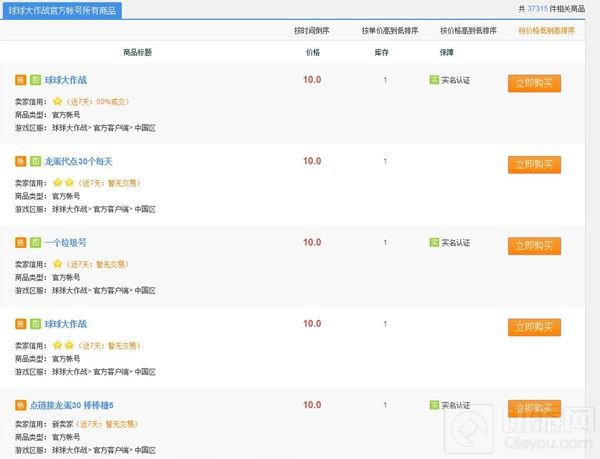600x459 pixels.
Task: Sort listings by 按时间倒序
Action: [313, 31]
